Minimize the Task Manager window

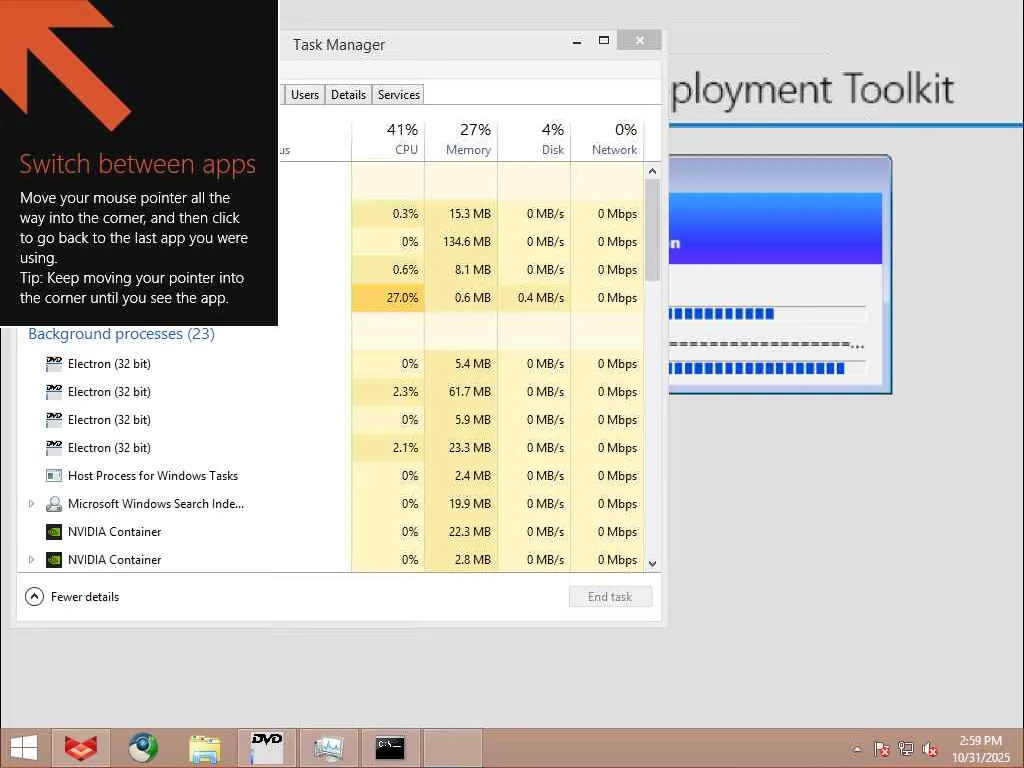[577, 41]
